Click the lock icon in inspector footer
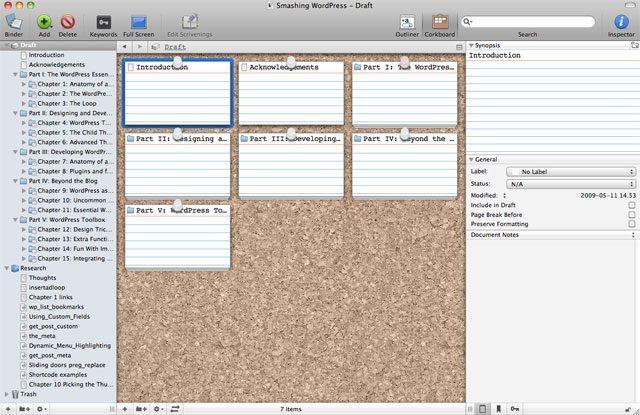This screenshot has width=640, height=415. tap(627, 409)
